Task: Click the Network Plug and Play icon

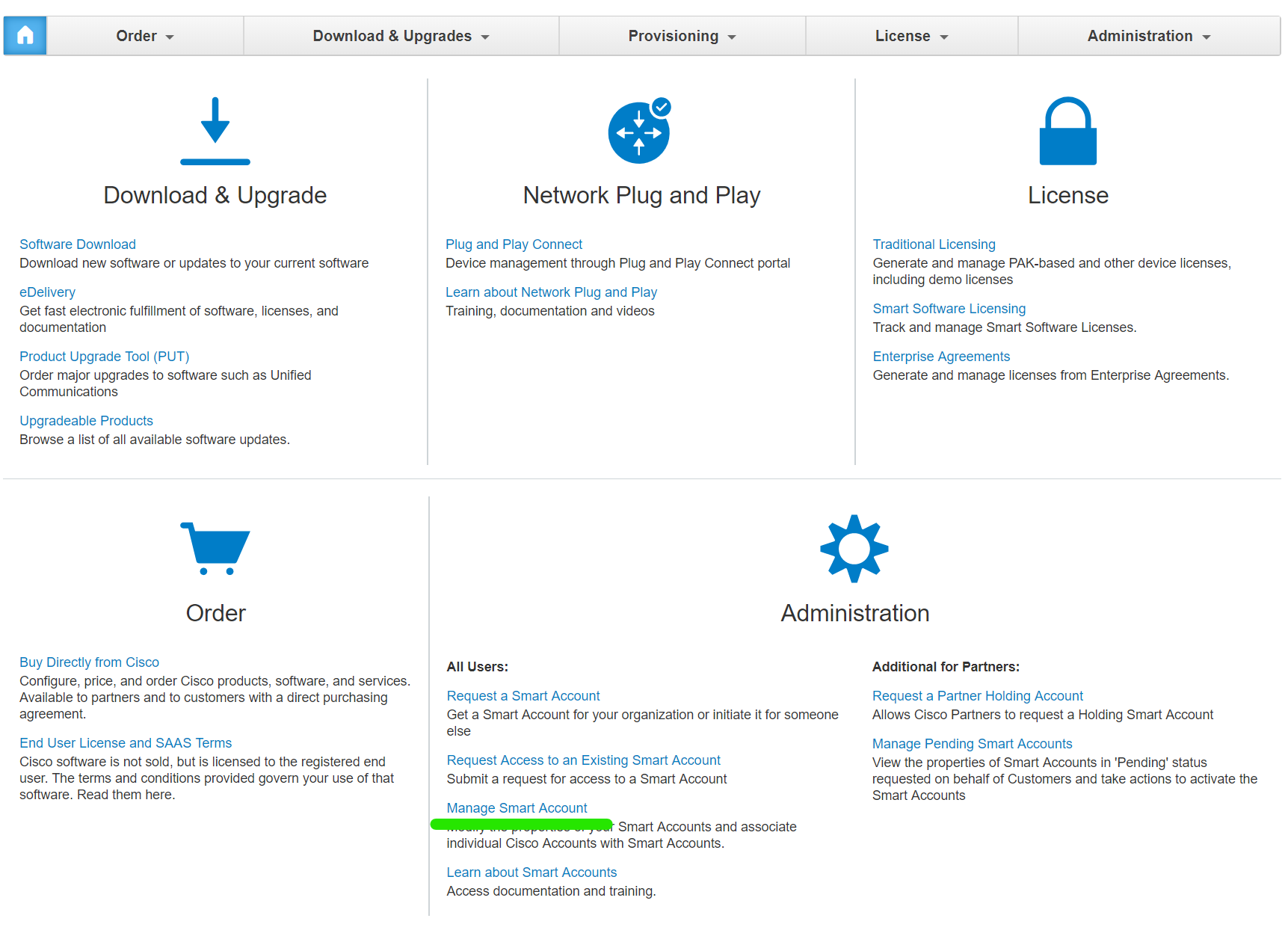Action: (x=640, y=131)
